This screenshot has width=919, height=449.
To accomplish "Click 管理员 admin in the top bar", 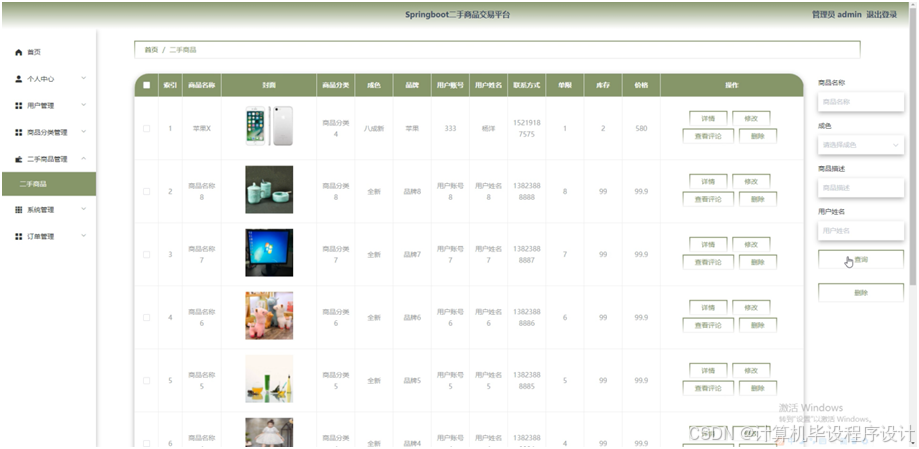I will point(836,15).
